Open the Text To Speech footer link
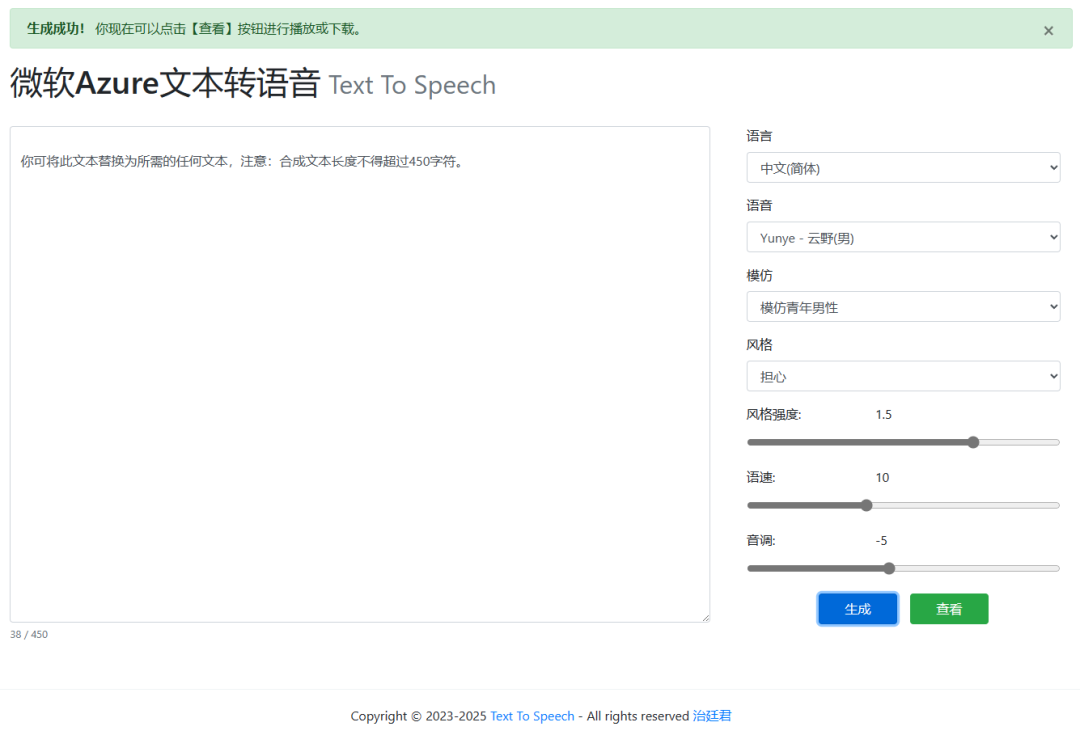Image resolution: width=1080 pixels, height=735 pixels. point(532,716)
